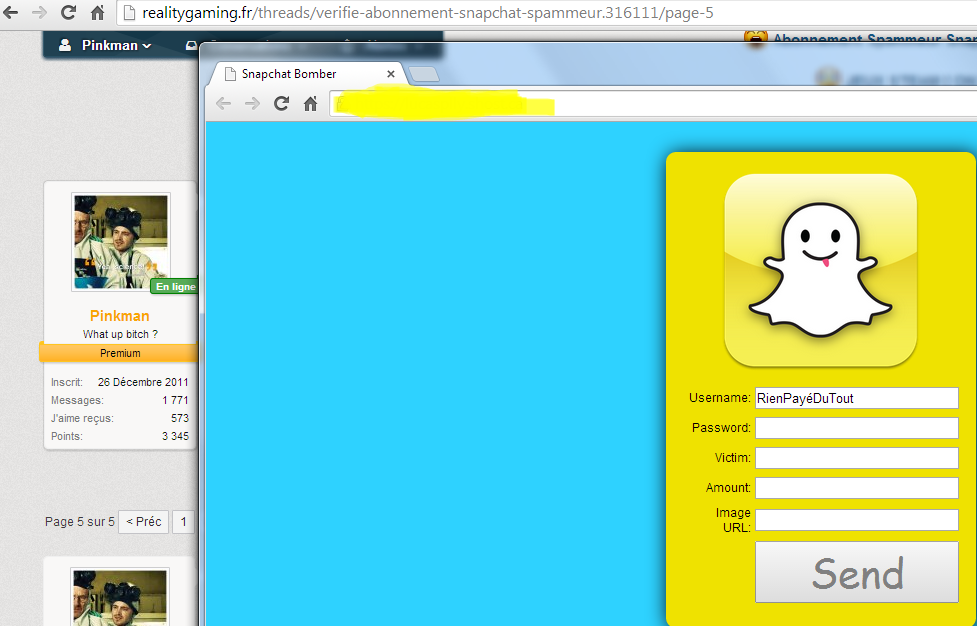Screen dimensions: 977x626
Task: Select the Snapchat Bomber tab
Action: [309, 74]
